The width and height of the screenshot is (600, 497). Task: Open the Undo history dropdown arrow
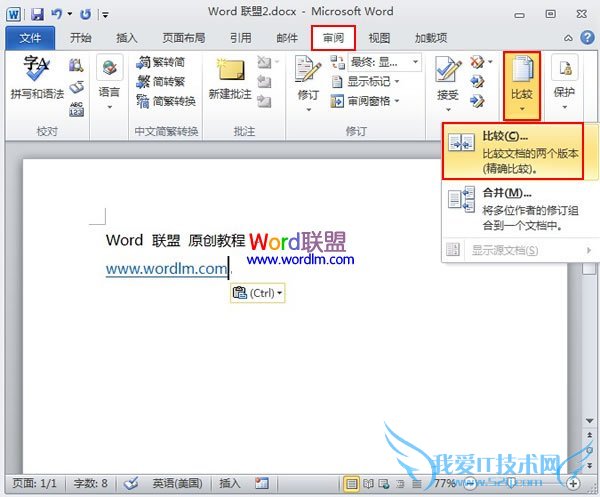(x=70, y=15)
